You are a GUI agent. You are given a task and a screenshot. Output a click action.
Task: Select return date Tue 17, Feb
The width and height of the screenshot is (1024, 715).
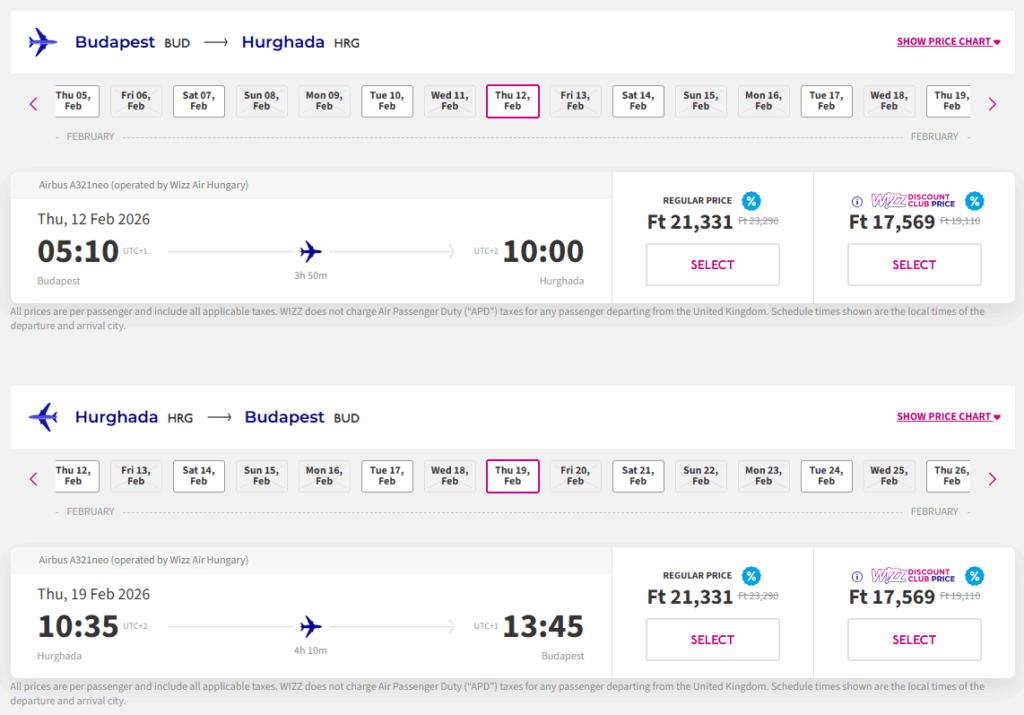point(387,476)
